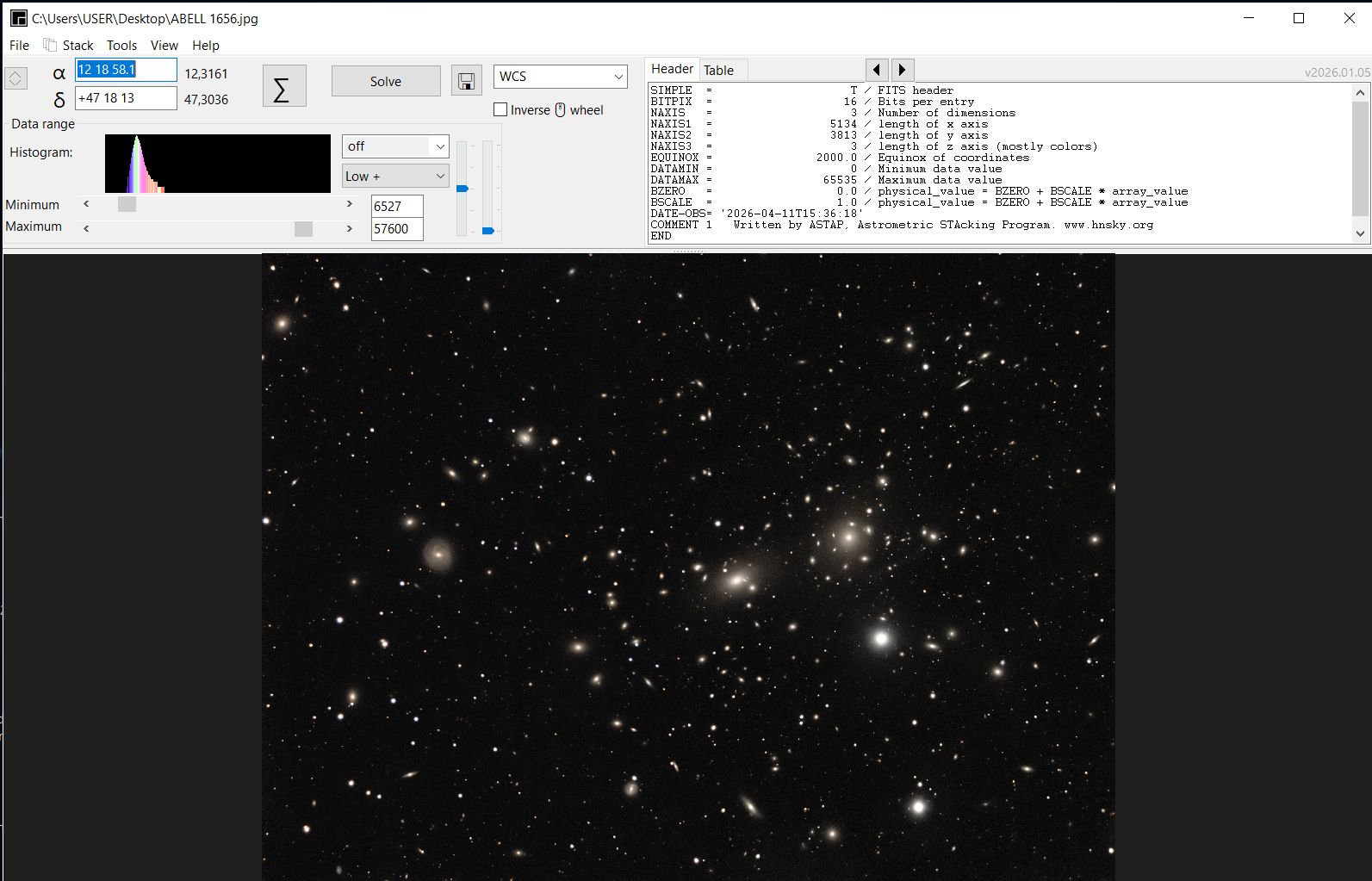1372x881 pixels.
Task: Click the decimal RA value 12,3161
Action: click(206, 74)
